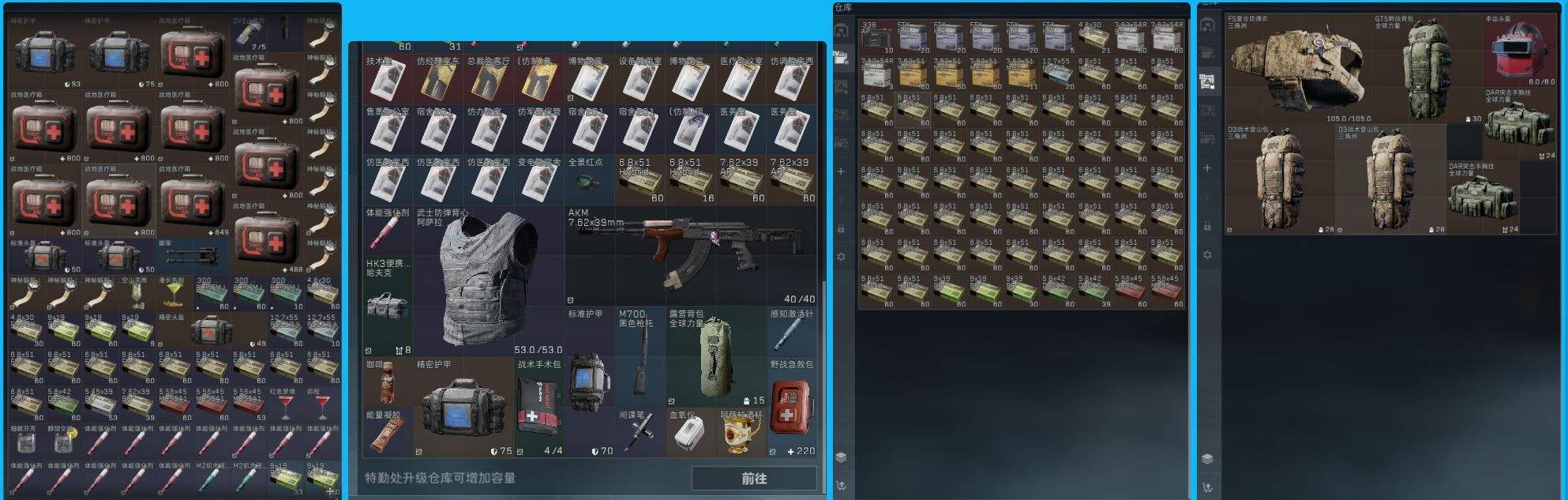Screen dimensions: 1568x500
Task: Open the helmet tab in ammo warehouse sidebar
Action: click(x=842, y=31)
